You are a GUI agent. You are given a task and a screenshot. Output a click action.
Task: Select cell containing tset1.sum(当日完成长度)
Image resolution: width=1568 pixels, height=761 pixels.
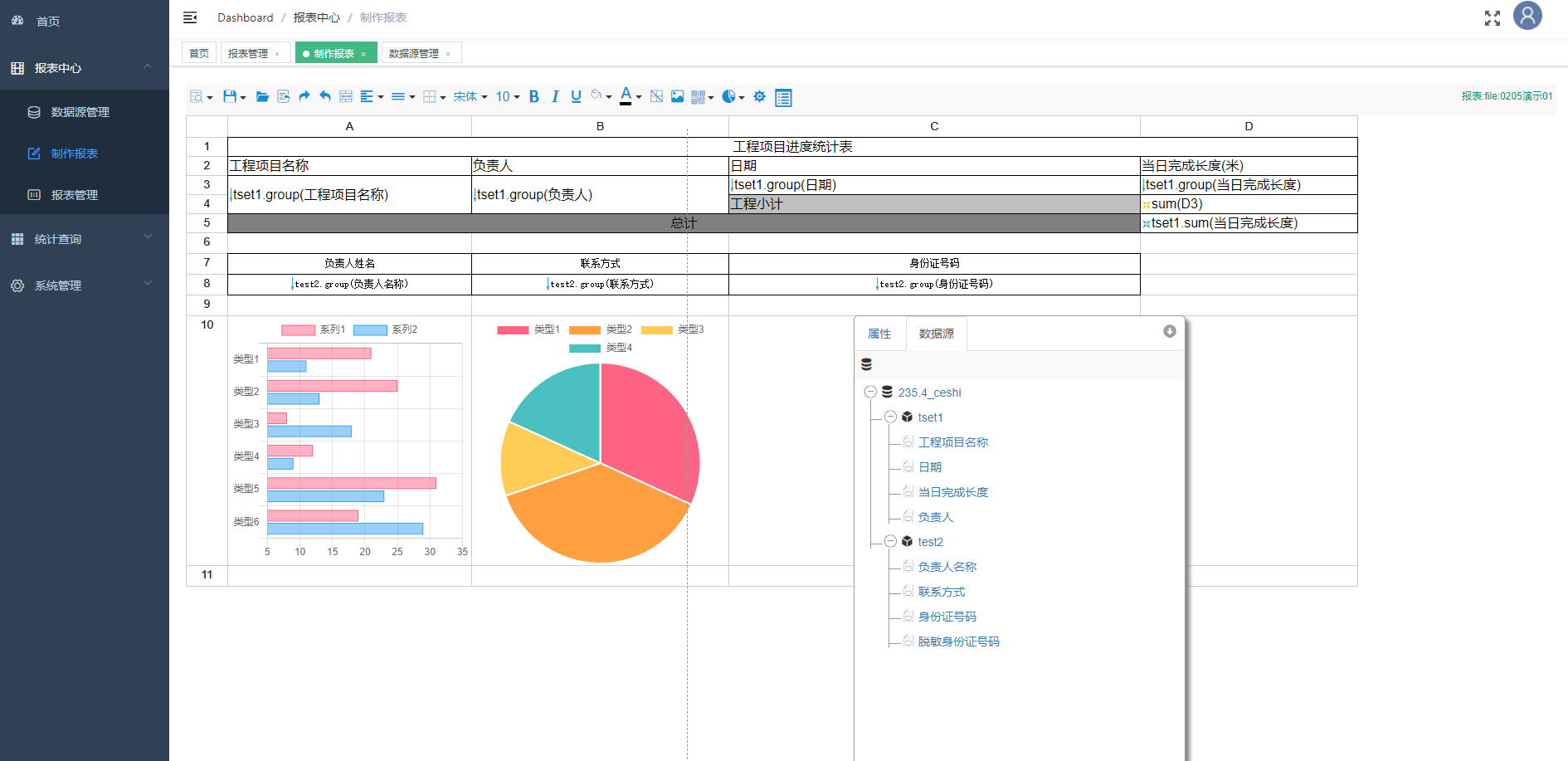click(1249, 223)
